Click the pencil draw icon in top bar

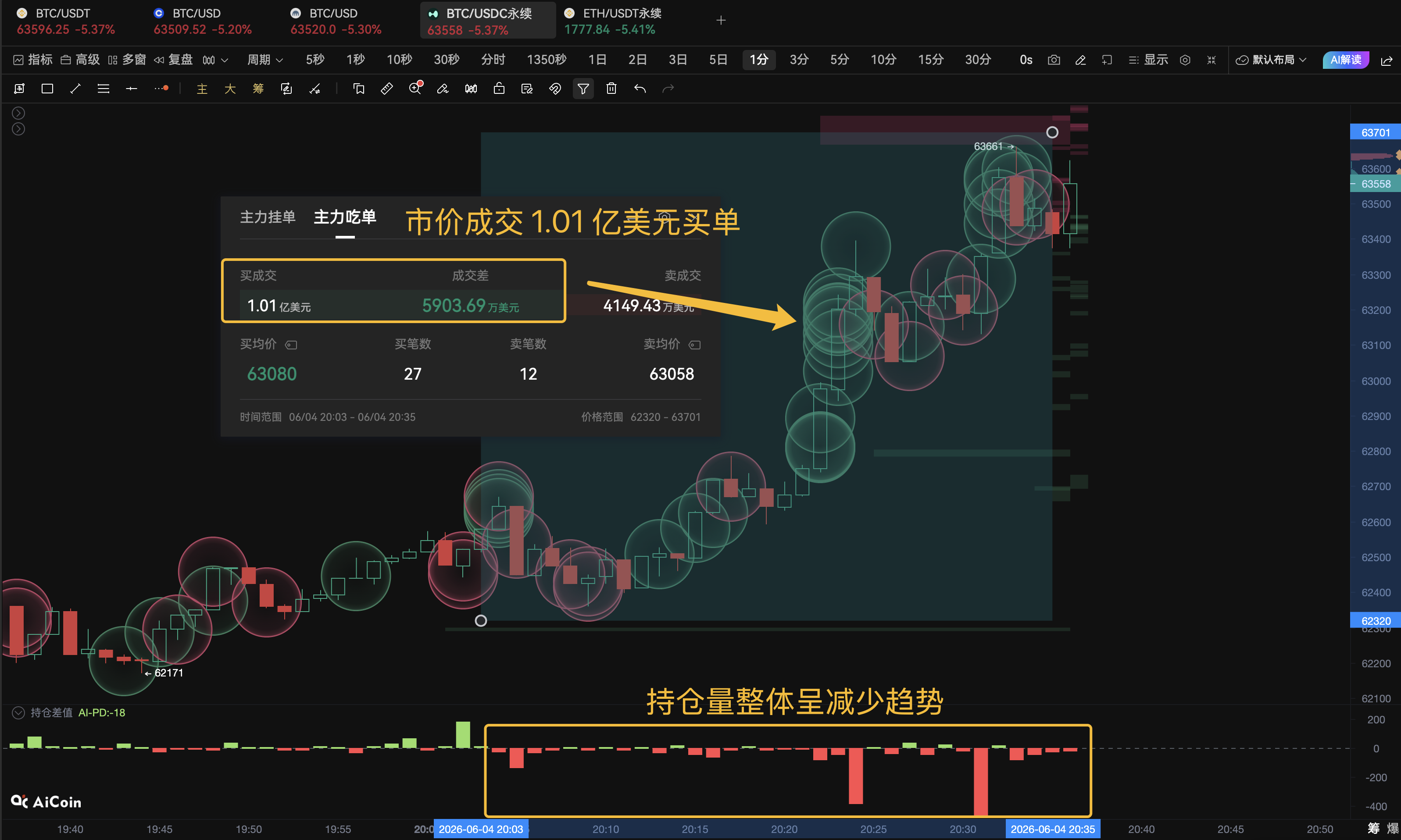pyautogui.click(x=1080, y=60)
